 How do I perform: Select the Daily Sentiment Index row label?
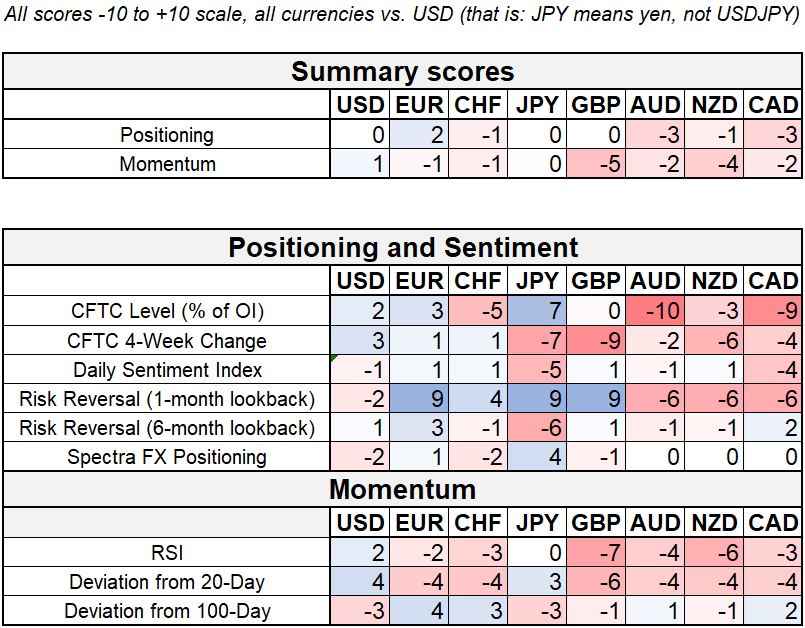point(168,370)
